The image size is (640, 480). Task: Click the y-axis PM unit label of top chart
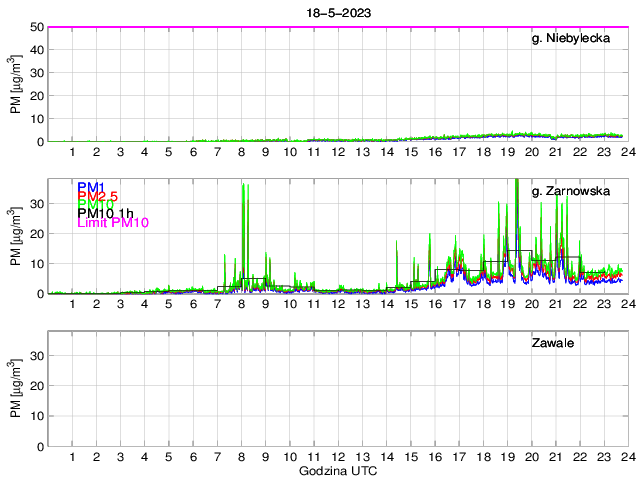point(15,84)
